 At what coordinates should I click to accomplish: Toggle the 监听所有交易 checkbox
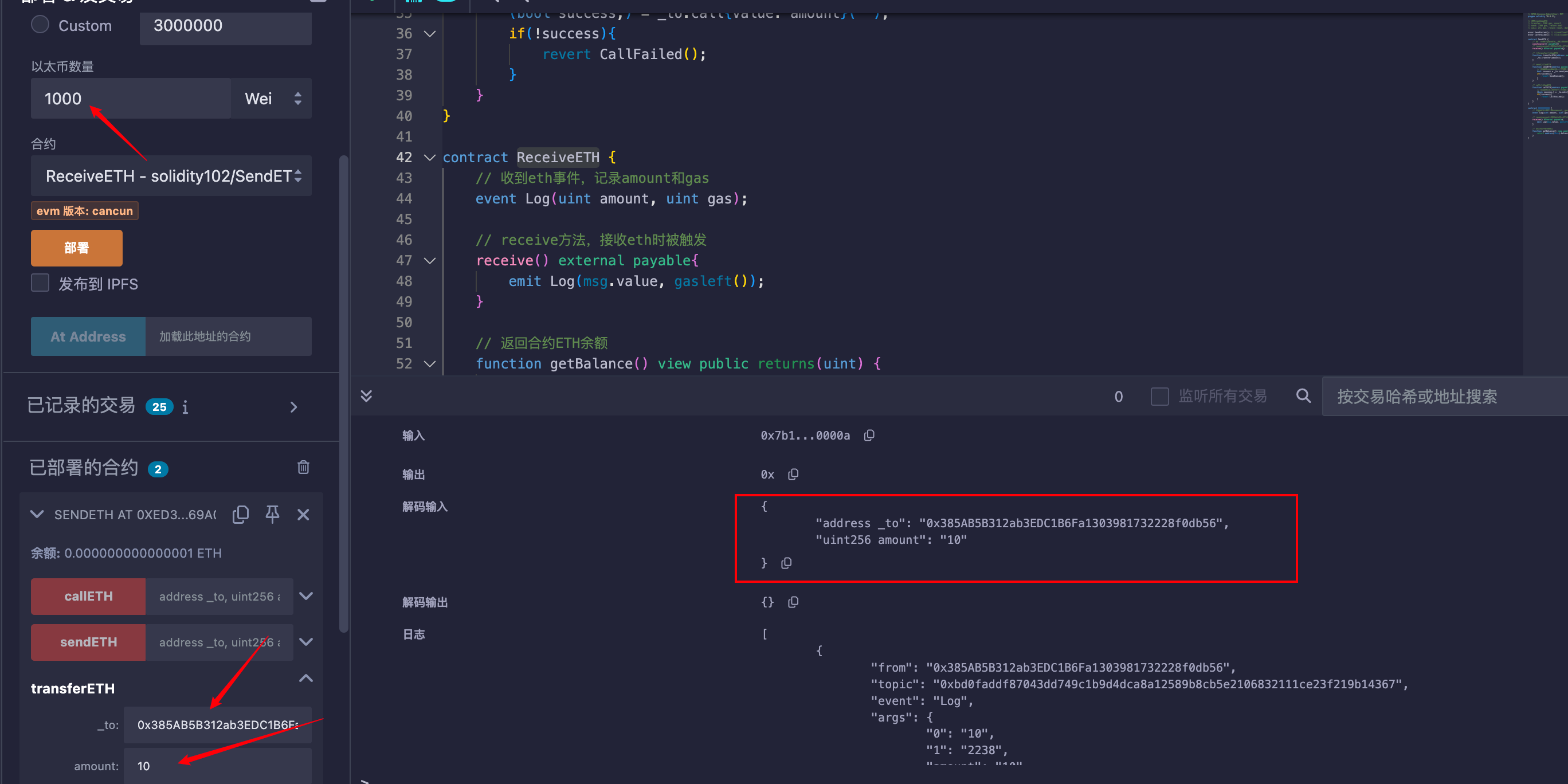[1159, 396]
